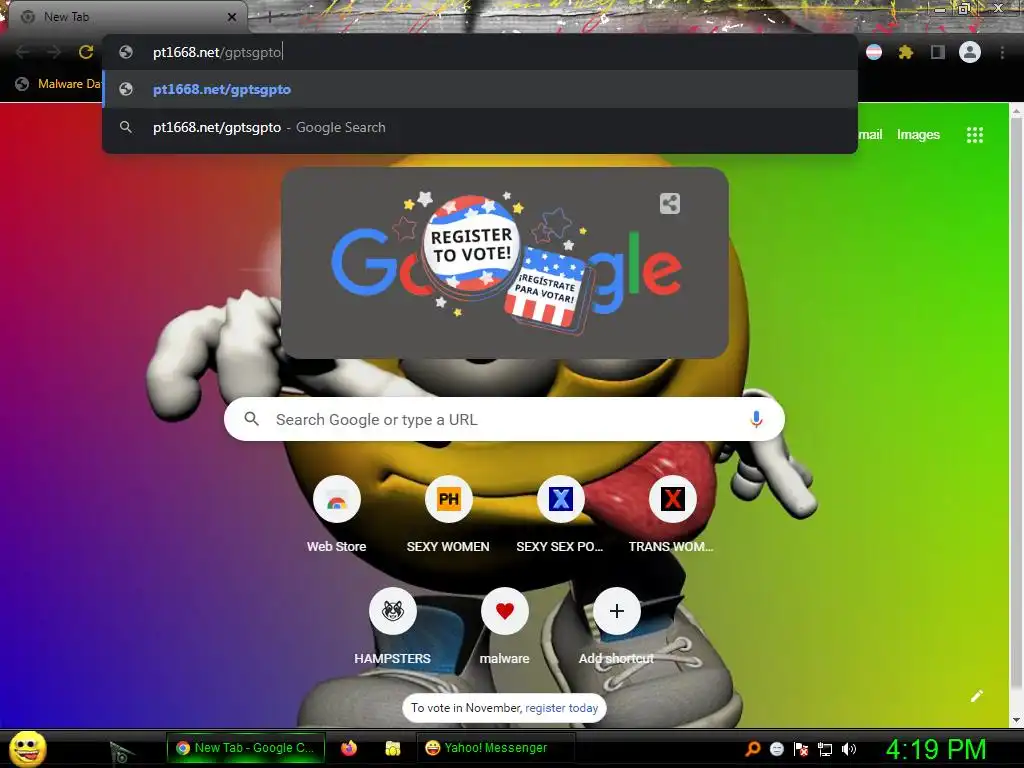The height and width of the screenshot is (768, 1024).
Task: Click the striped flag extension icon
Action: coord(874,52)
